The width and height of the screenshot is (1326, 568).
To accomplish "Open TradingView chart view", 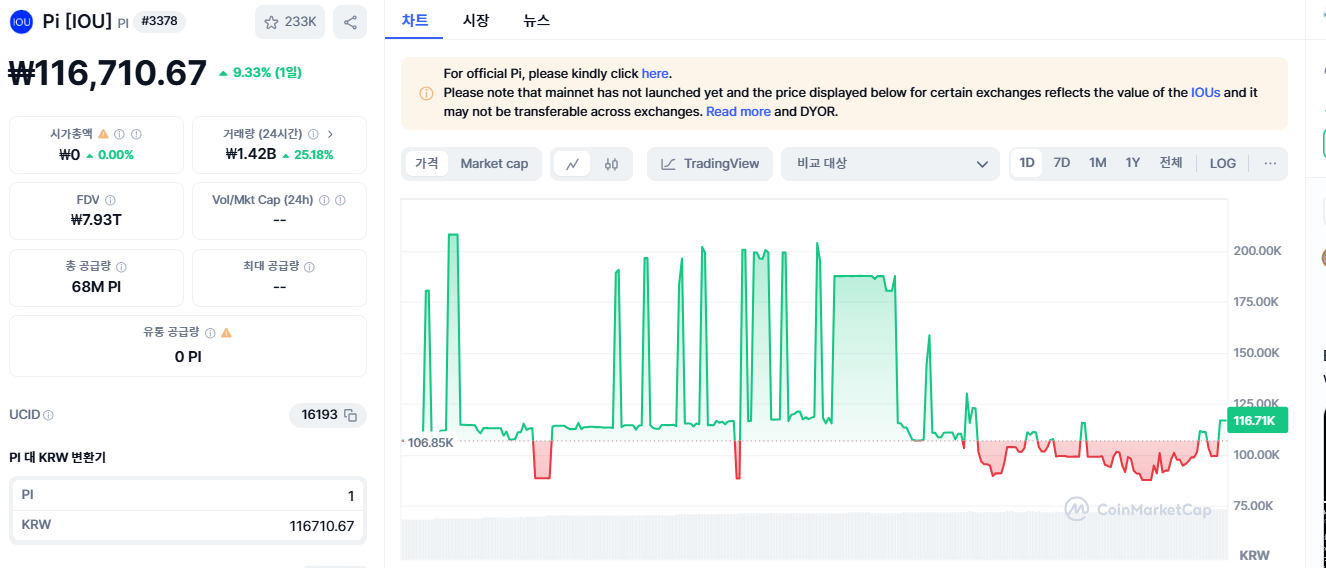I will (710, 164).
